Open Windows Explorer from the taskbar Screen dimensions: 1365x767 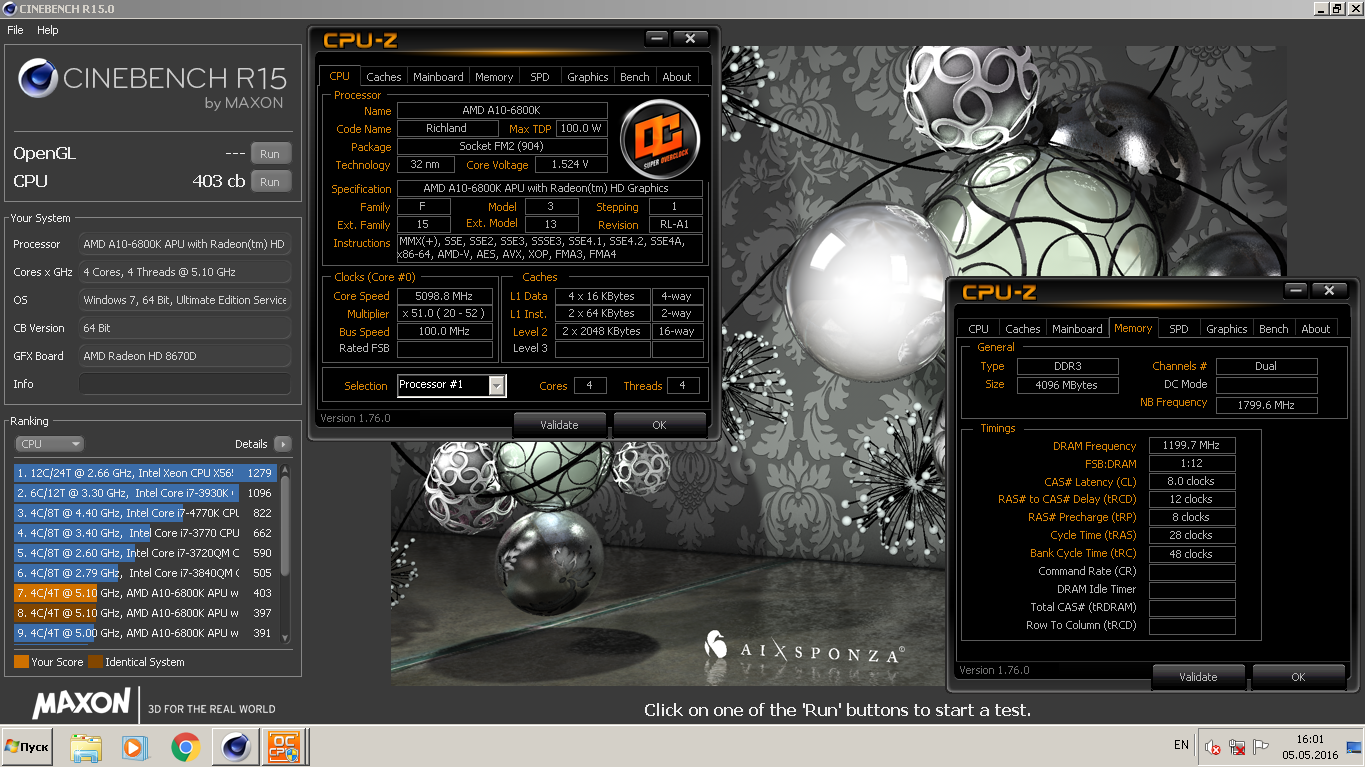[x=86, y=746]
